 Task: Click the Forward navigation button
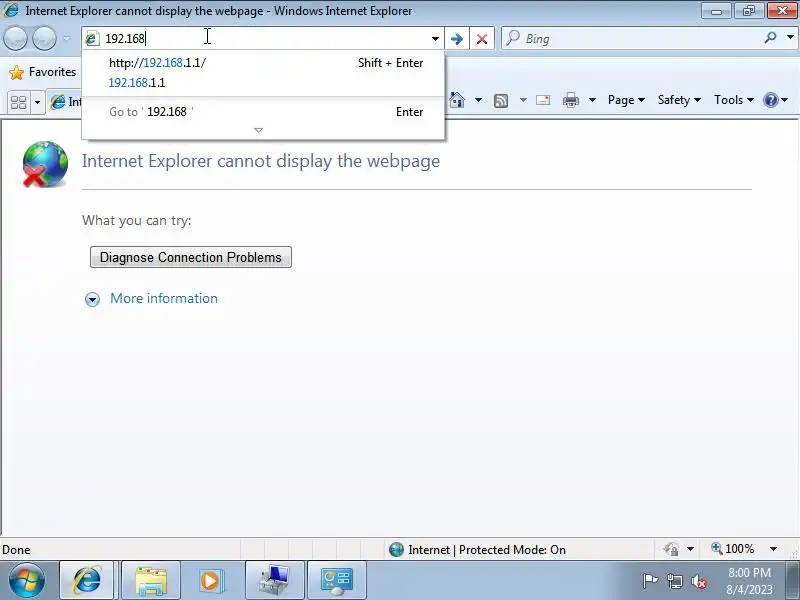pos(44,38)
